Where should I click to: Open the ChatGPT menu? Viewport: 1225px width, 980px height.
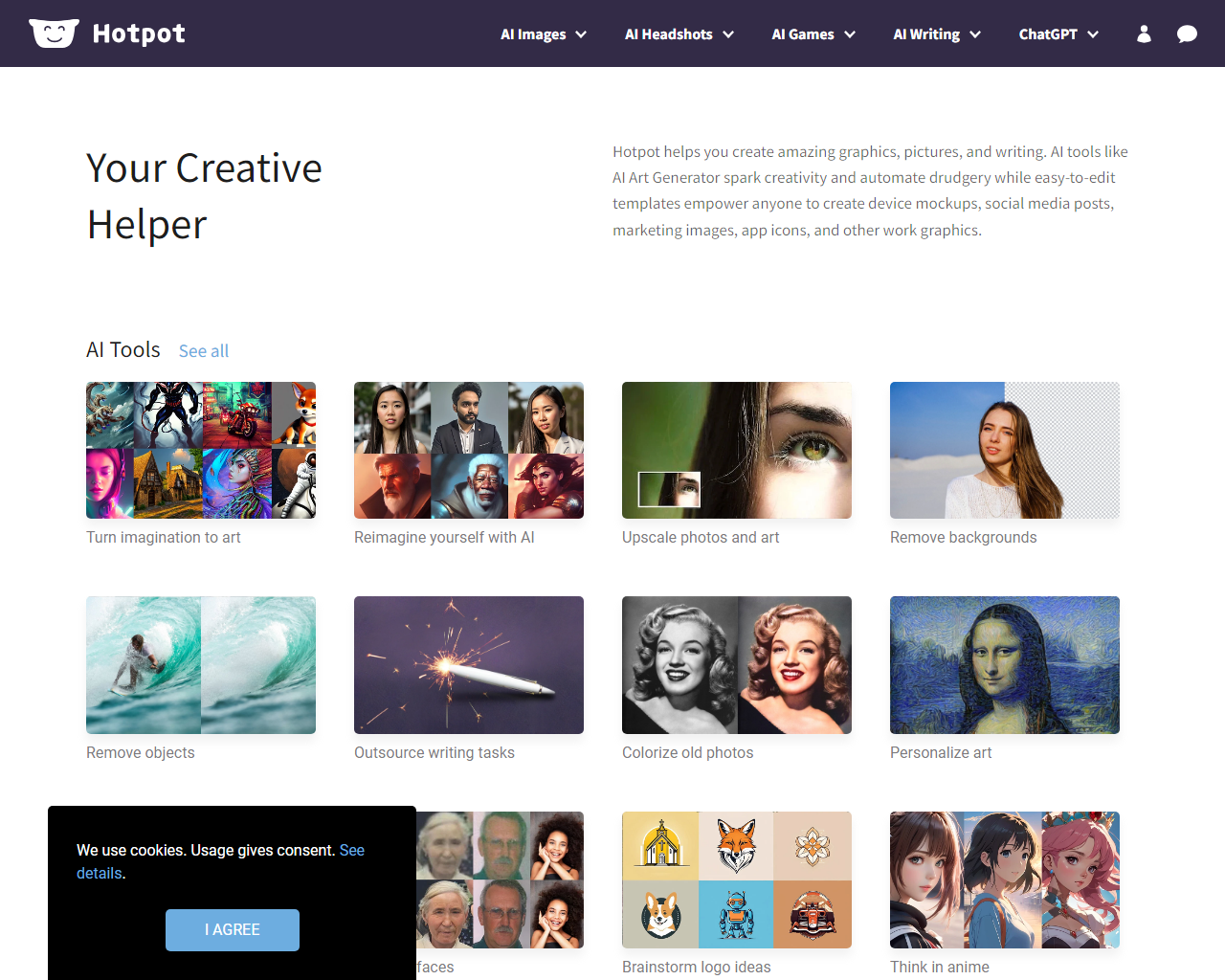pos(1058,33)
